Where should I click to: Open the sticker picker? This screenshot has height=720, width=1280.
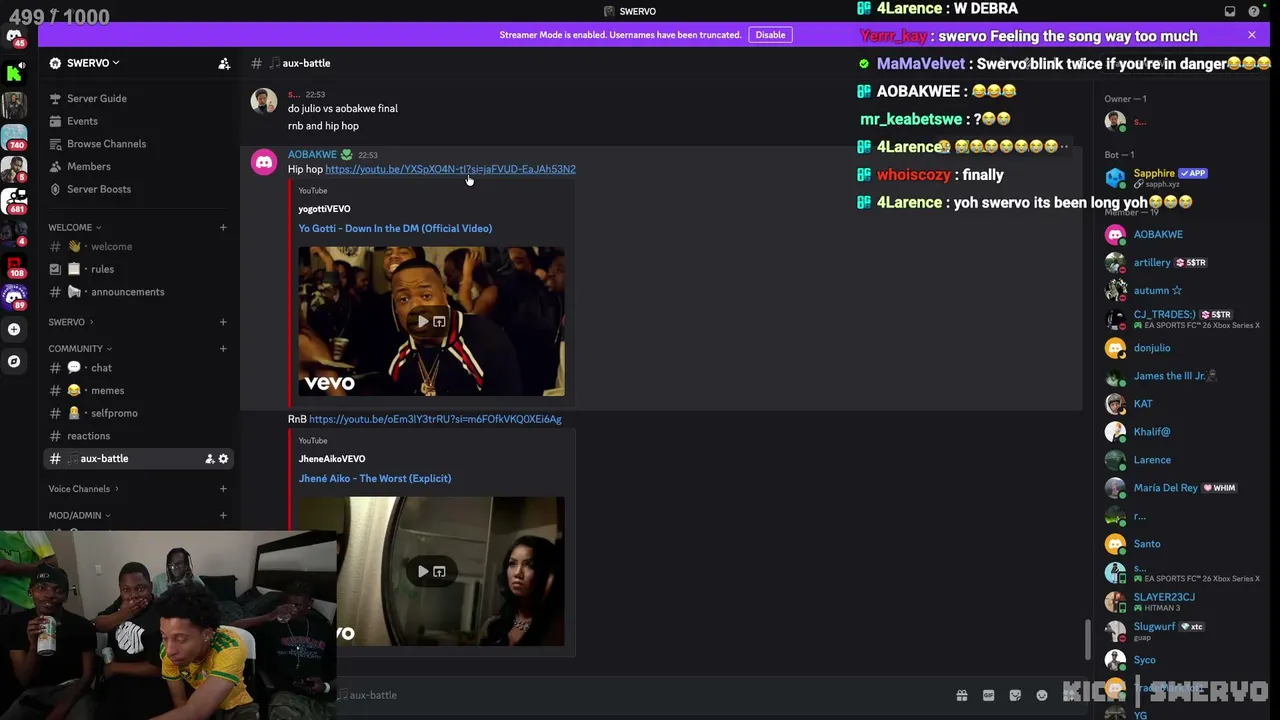[x=1015, y=695]
